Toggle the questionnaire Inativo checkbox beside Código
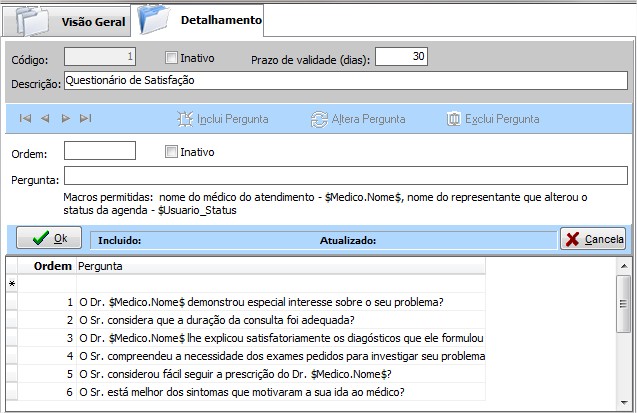Screen dimensions: 637x413 171,58
